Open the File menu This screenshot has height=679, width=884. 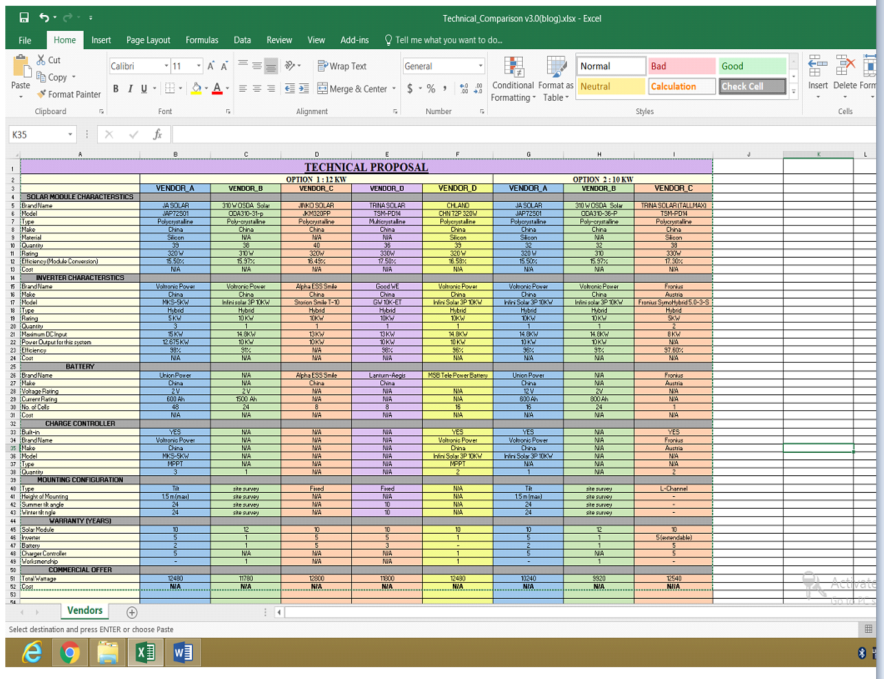point(25,40)
